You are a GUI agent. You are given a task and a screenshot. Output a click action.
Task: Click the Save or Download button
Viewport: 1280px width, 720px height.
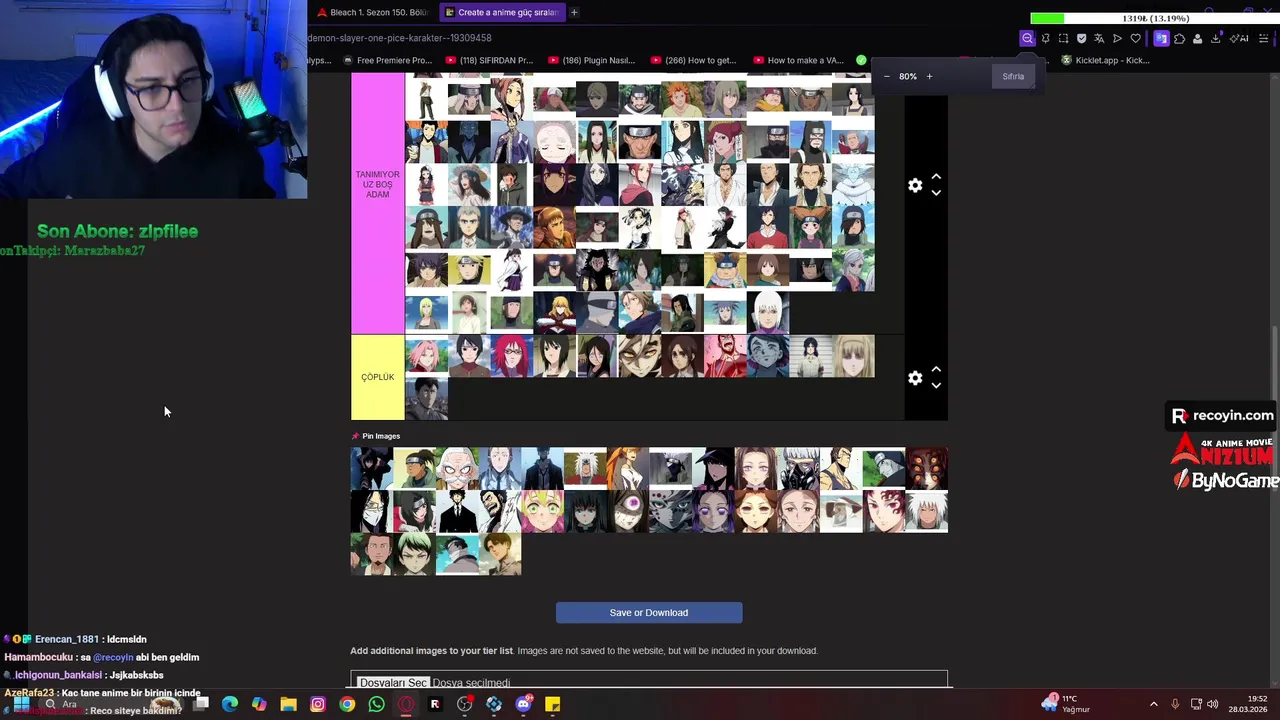[x=649, y=612]
